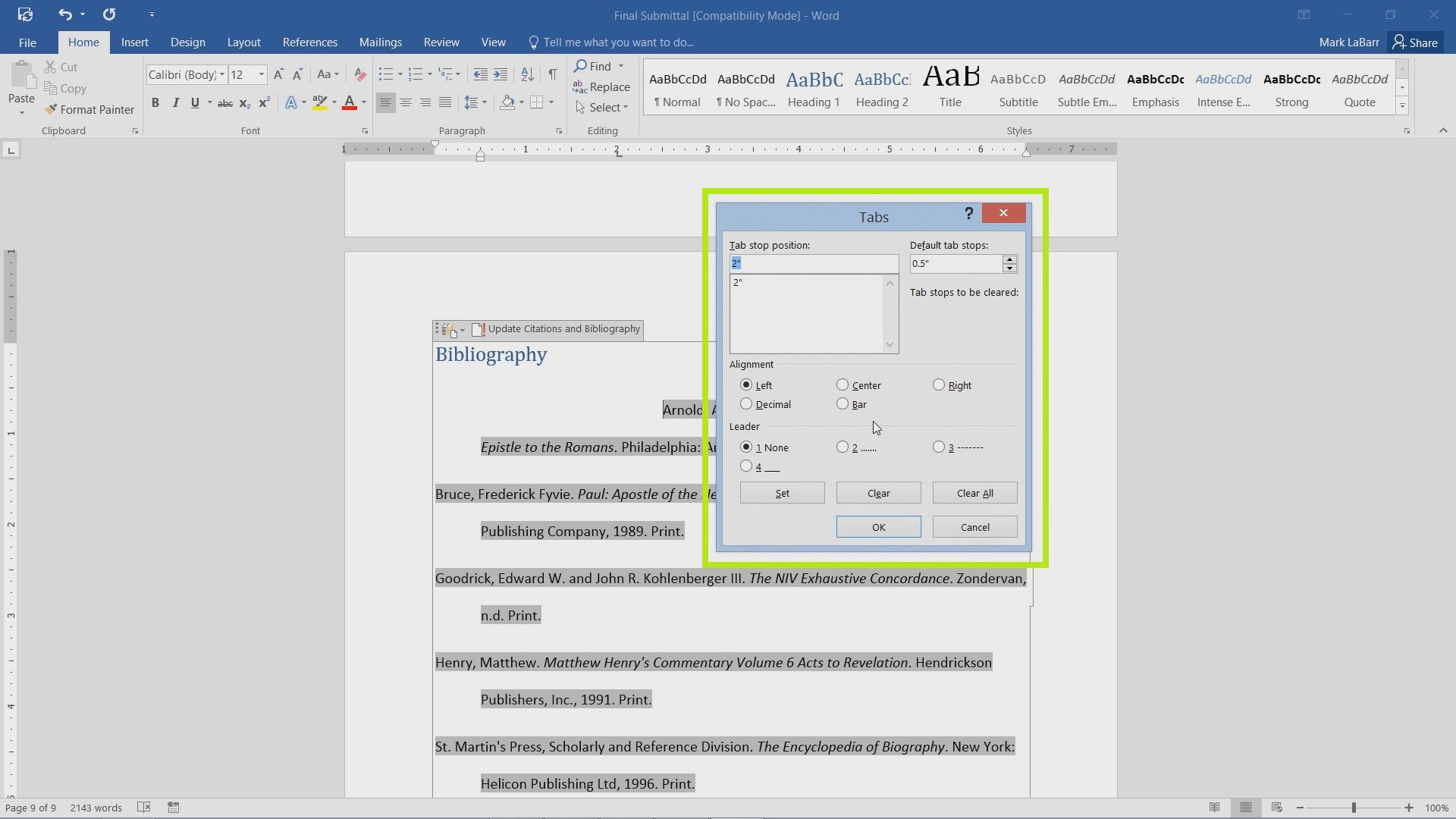Image resolution: width=1456 pixels, height=819 pixels.
Task: Select the Left alignment radio button
Action: click(746, 385)
